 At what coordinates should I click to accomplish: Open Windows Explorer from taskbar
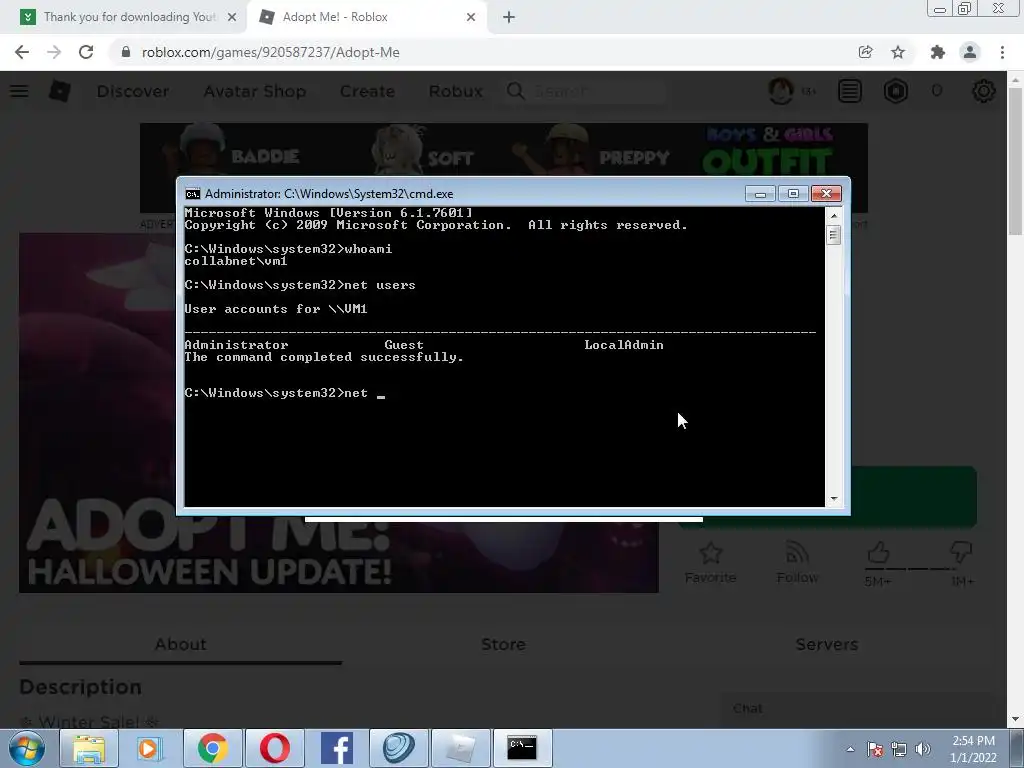pyautogui.click(x=89, y=748)
